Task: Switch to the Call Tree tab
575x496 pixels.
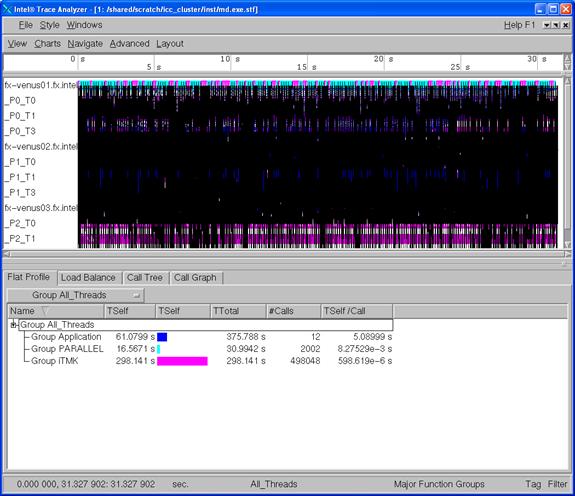Action: pyautogui.click(x=144, y=278)
